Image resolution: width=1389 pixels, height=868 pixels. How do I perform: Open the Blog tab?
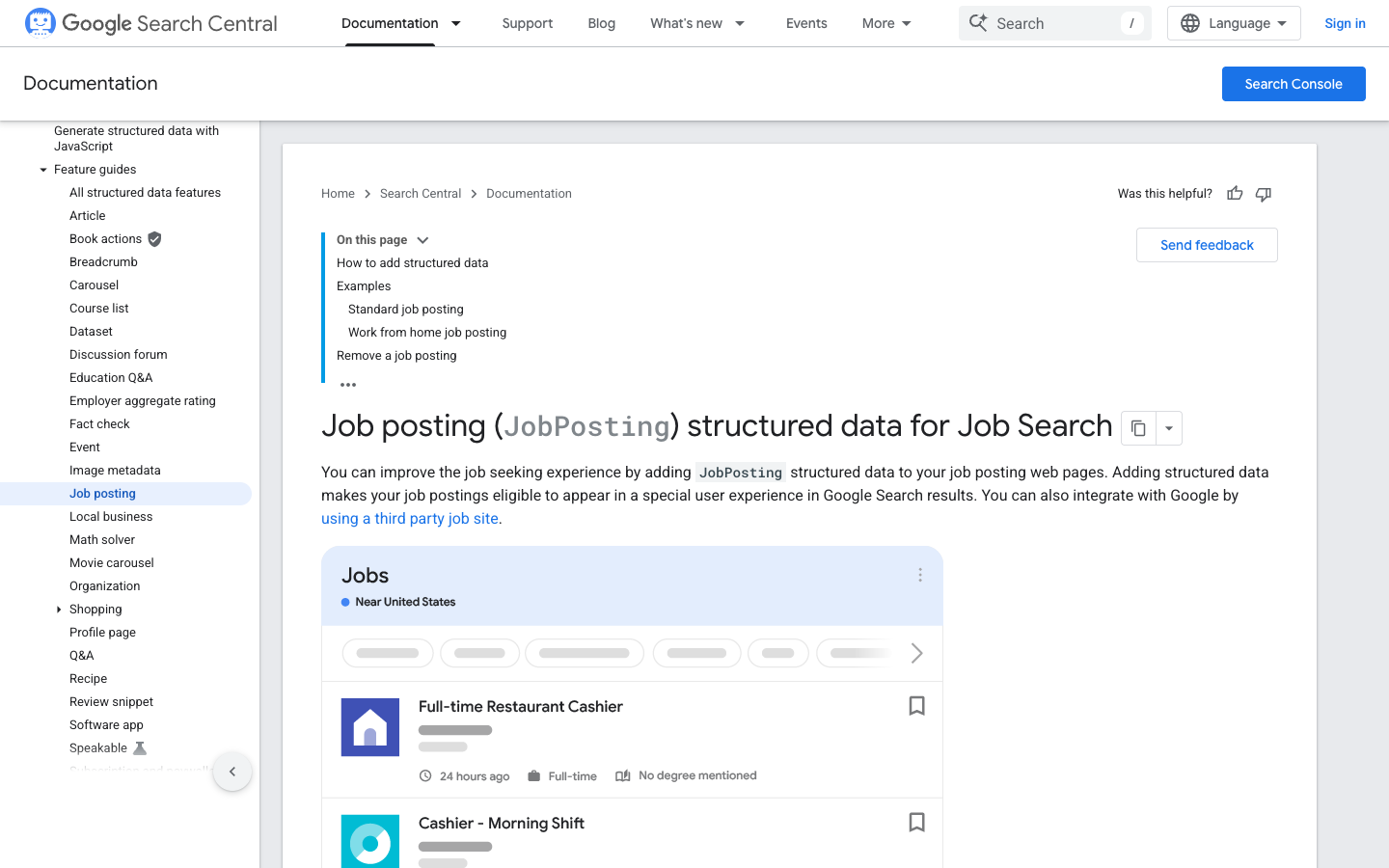click(x=602, y=23)
